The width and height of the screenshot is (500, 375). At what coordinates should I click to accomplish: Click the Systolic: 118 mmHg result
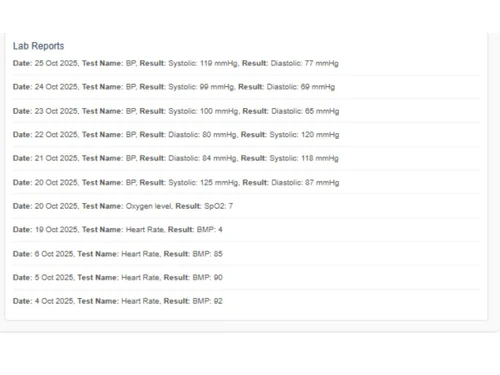click(304, 158)
